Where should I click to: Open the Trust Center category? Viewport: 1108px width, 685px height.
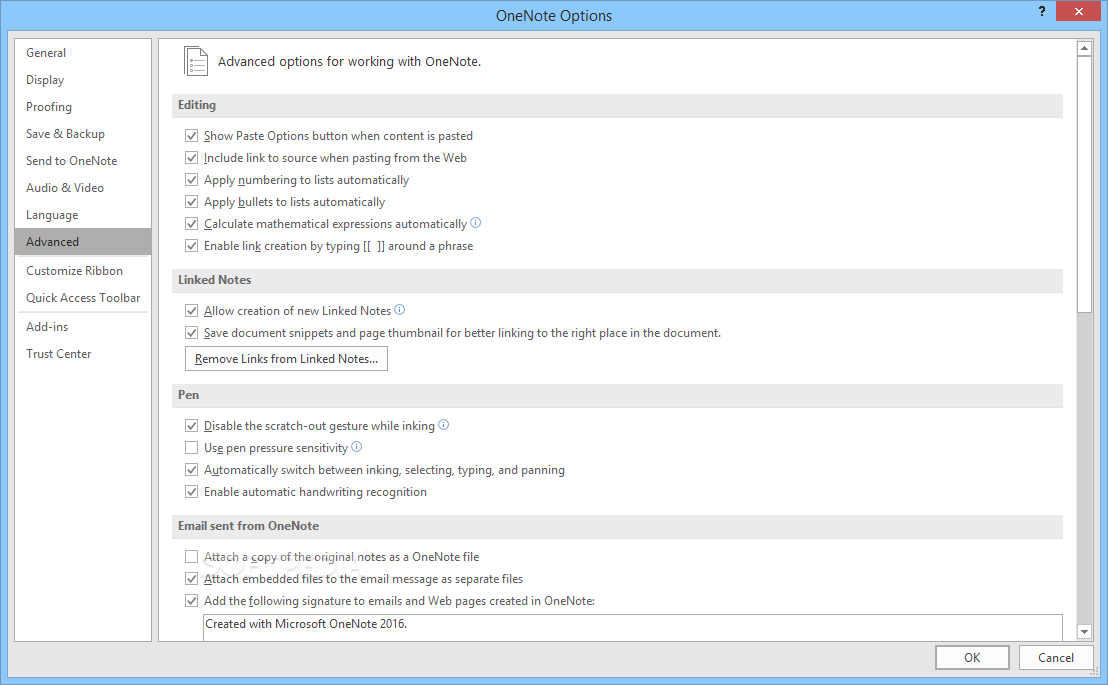[x=83, y=353]
